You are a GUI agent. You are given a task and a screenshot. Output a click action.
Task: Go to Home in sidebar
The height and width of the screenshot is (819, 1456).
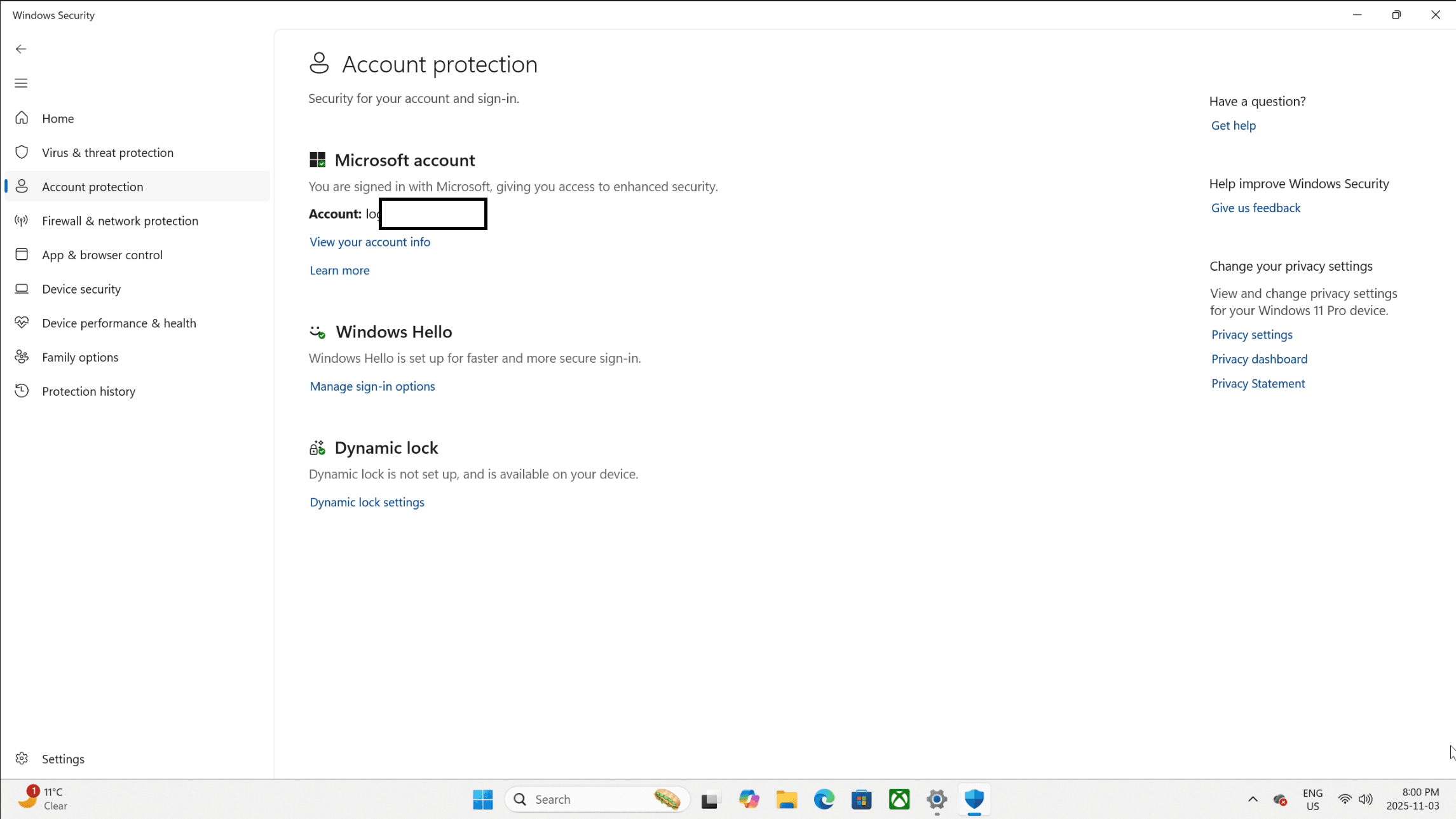57,118
